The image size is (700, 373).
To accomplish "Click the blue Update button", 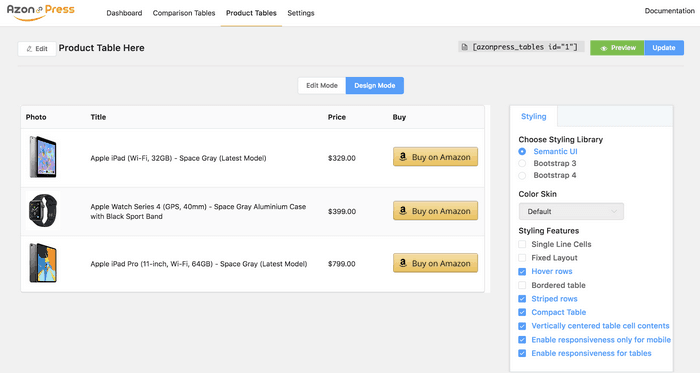I will coord(664,48).
